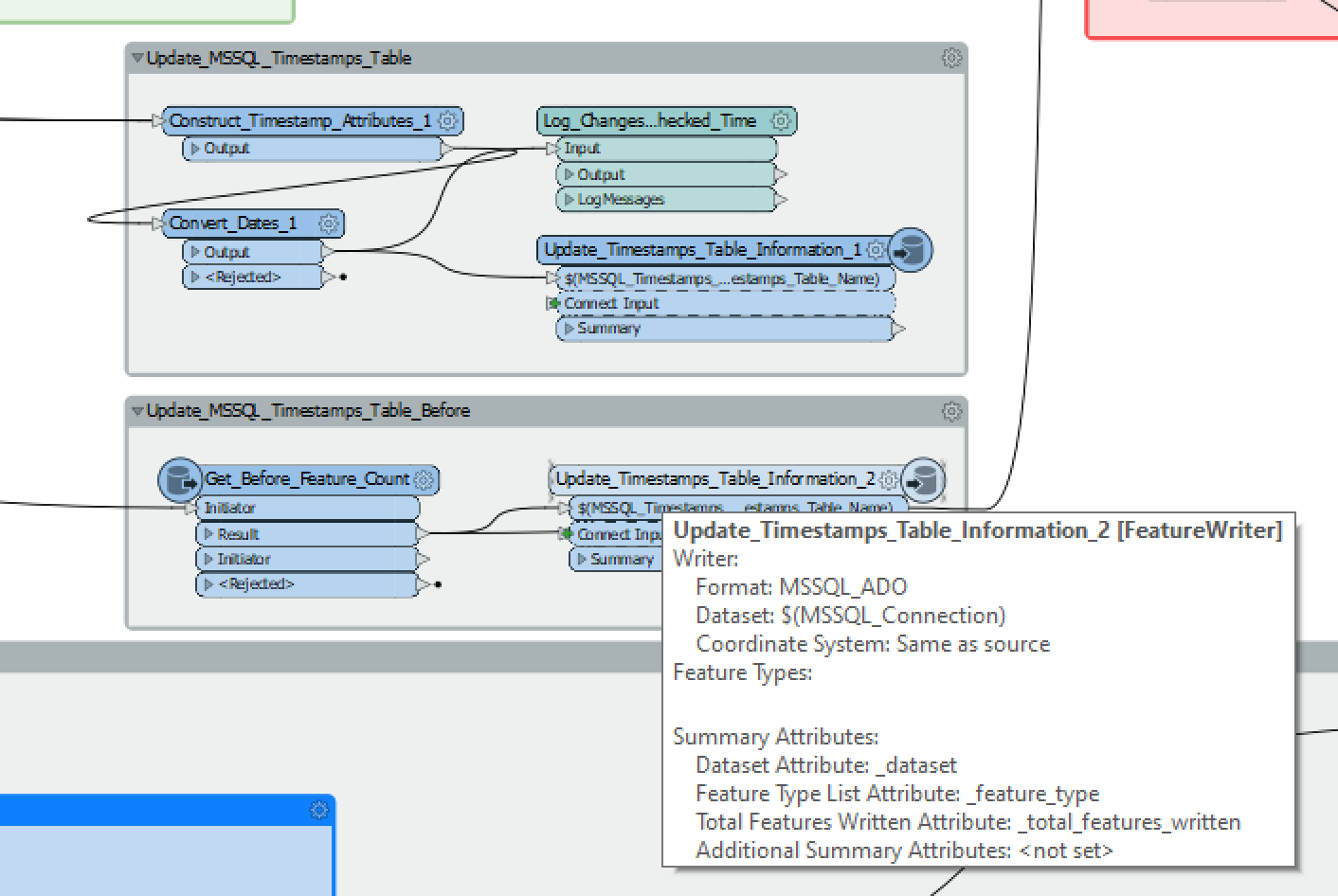Select Get_Before_Feature_Count transformer title

[x=307, y=479]
